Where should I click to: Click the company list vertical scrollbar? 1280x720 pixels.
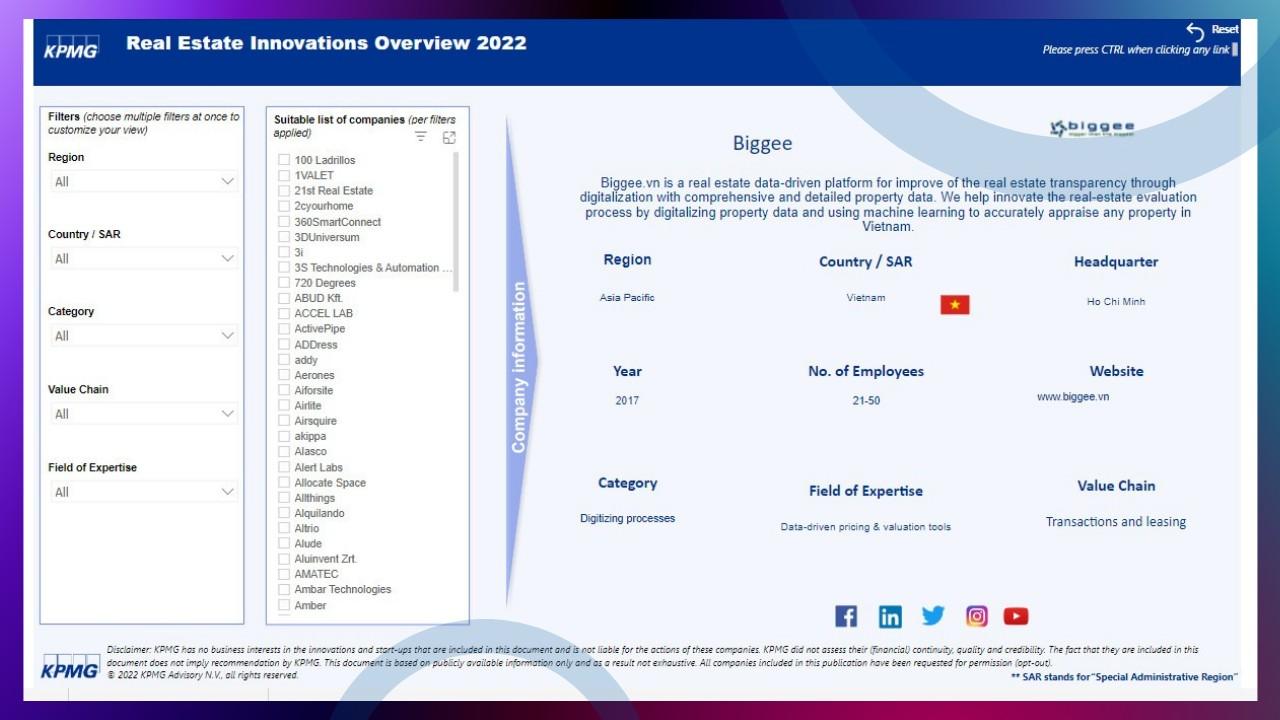point(457,222)
